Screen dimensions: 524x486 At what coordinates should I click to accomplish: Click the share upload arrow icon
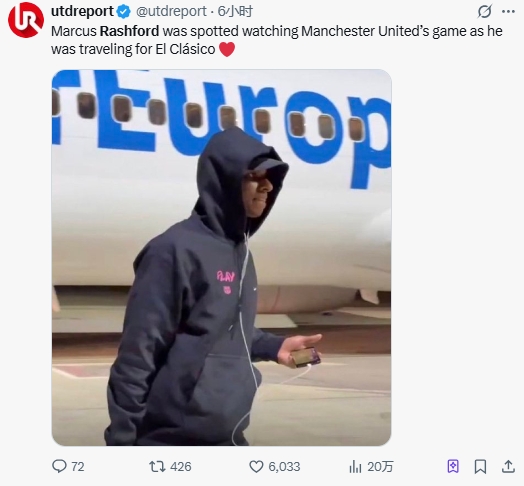(x=508, y=467)
